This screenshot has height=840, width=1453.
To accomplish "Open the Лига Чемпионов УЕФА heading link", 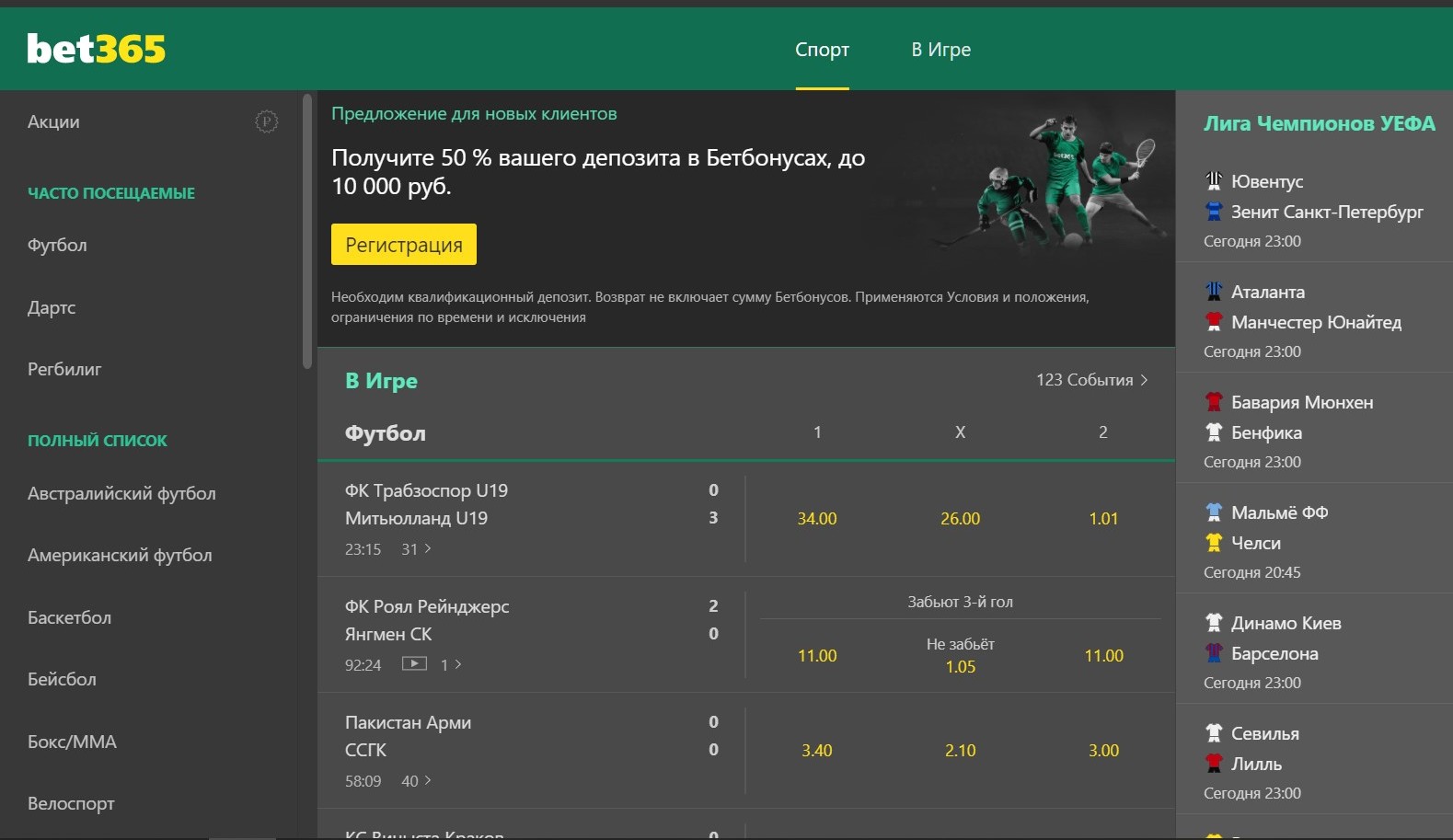I will [x=1320, y=123].
